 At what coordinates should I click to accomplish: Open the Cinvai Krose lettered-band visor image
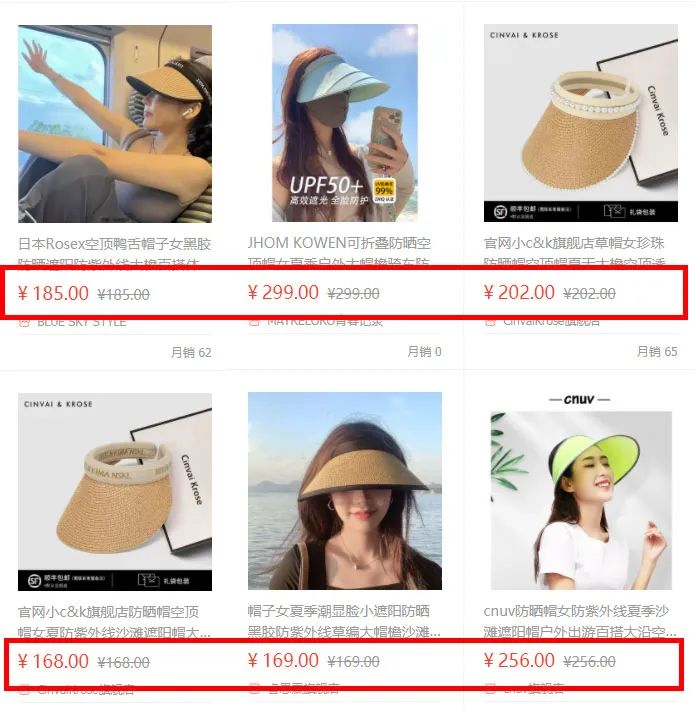tap(115, 492)
